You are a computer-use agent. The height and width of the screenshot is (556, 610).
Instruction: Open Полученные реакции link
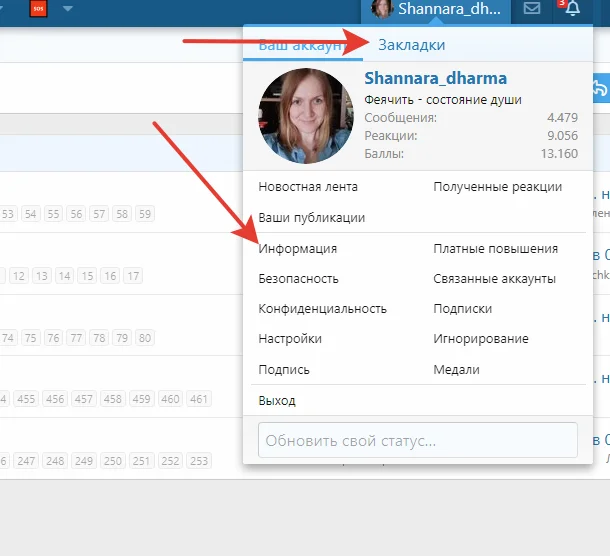tap(497, 187)
